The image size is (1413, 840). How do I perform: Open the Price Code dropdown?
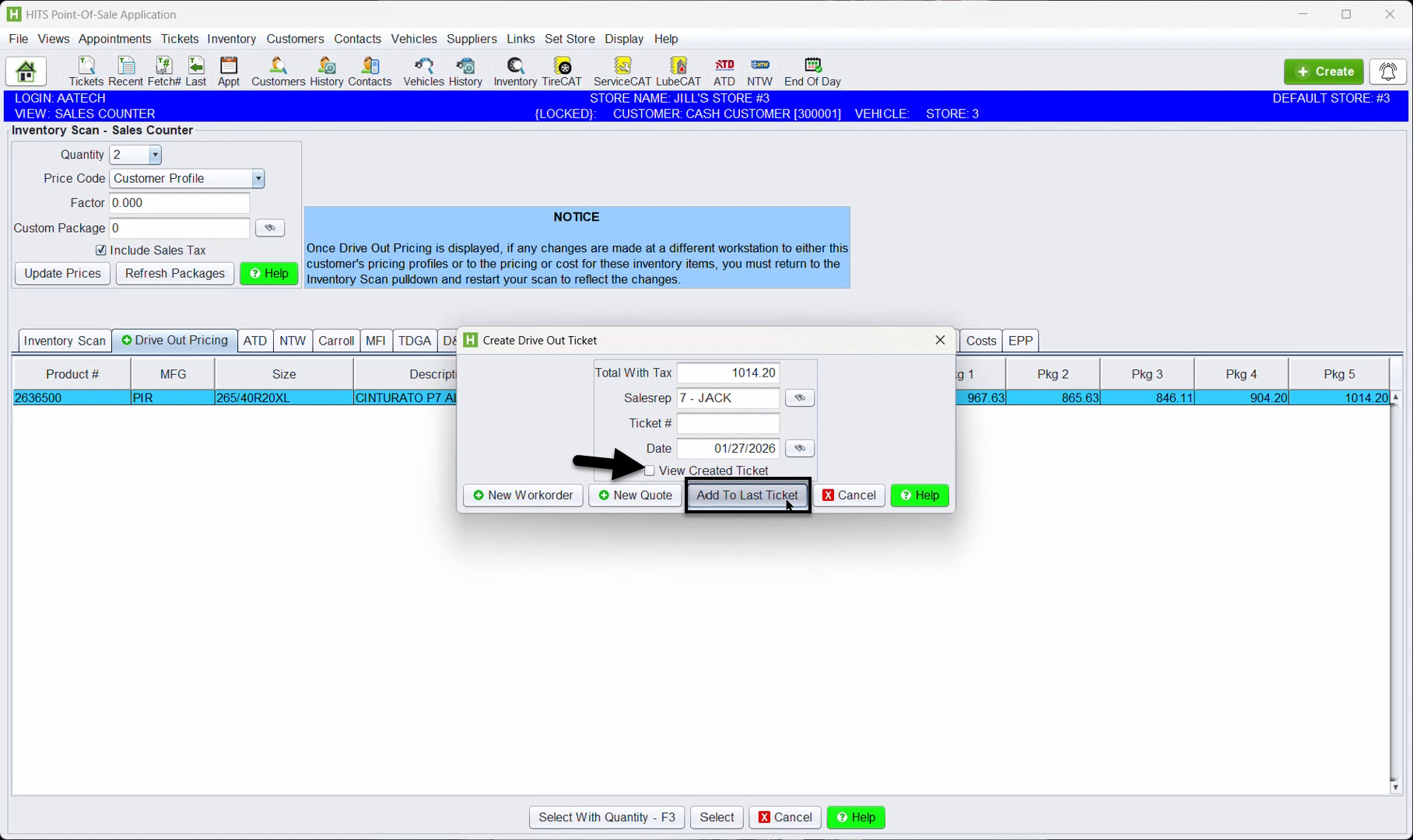pyautogui.click(x=258, y=179)
